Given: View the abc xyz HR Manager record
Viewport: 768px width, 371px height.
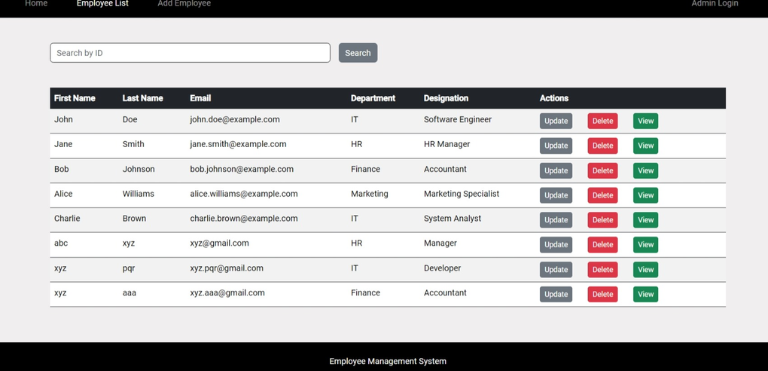Looking at the screenshot, I should pos(646,245).
